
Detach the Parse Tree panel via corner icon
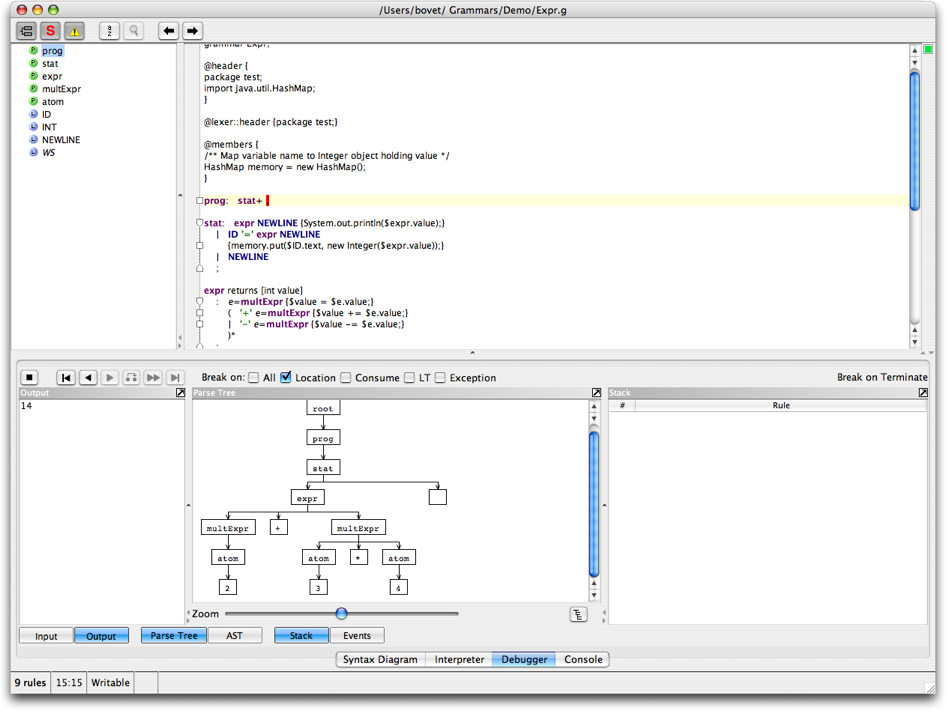pyautogui.click(x=597, y=393)
